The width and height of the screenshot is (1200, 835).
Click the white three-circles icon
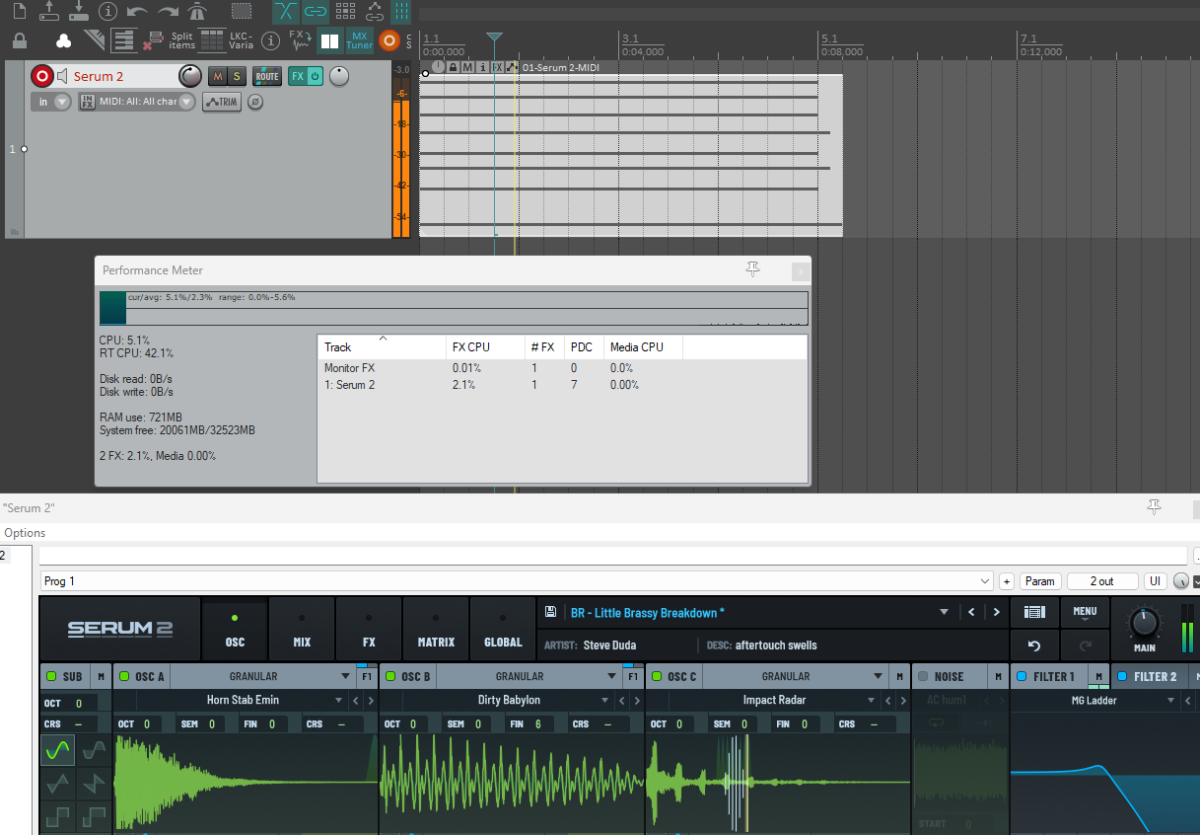(63, 41)
